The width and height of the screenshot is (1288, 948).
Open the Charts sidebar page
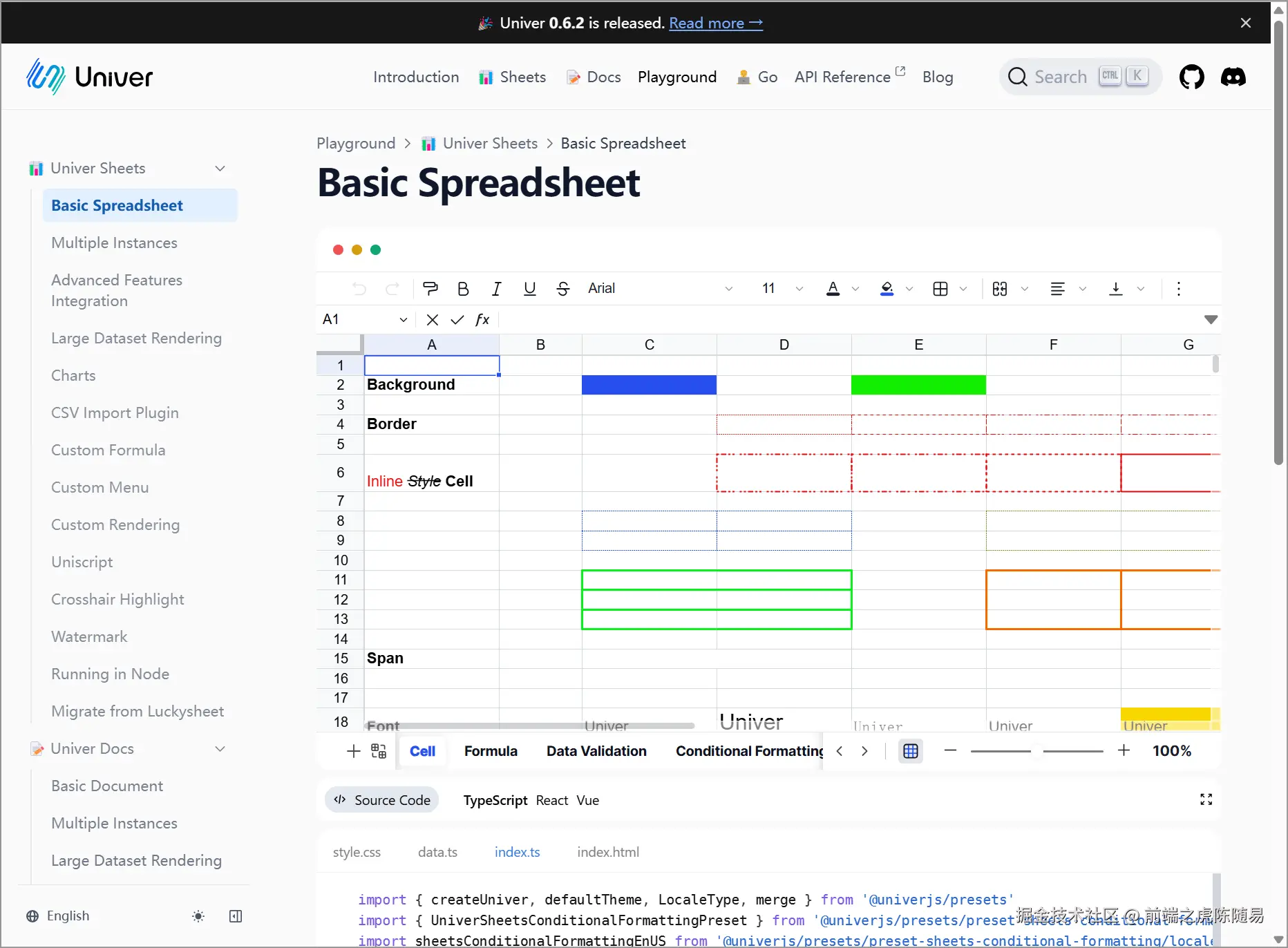[x=73, y=376]
